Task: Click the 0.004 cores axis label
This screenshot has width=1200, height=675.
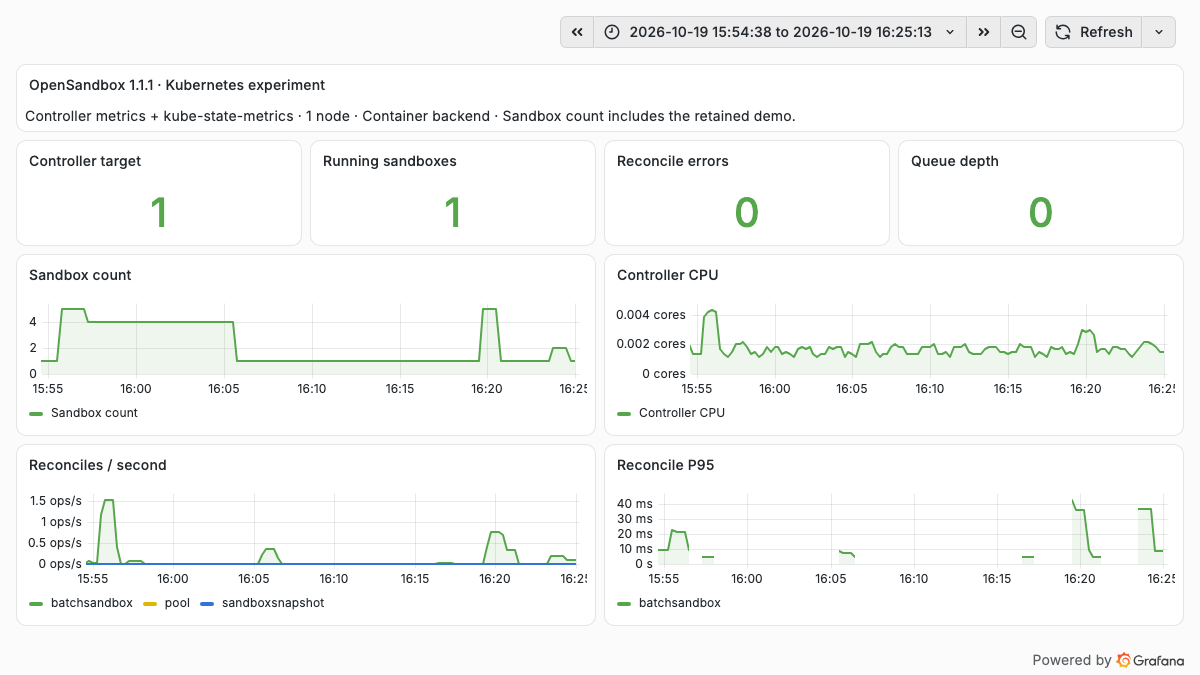Action: (651, 315)
